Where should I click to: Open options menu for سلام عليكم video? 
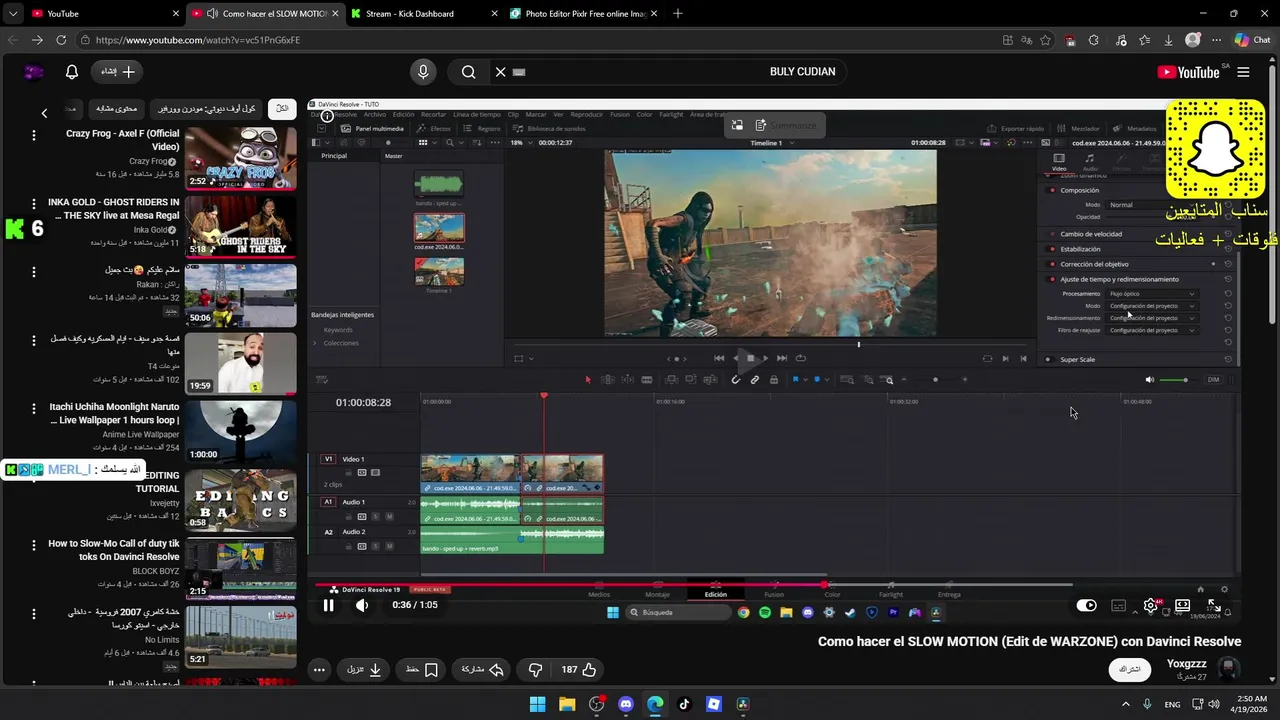(x=33, y=272)
